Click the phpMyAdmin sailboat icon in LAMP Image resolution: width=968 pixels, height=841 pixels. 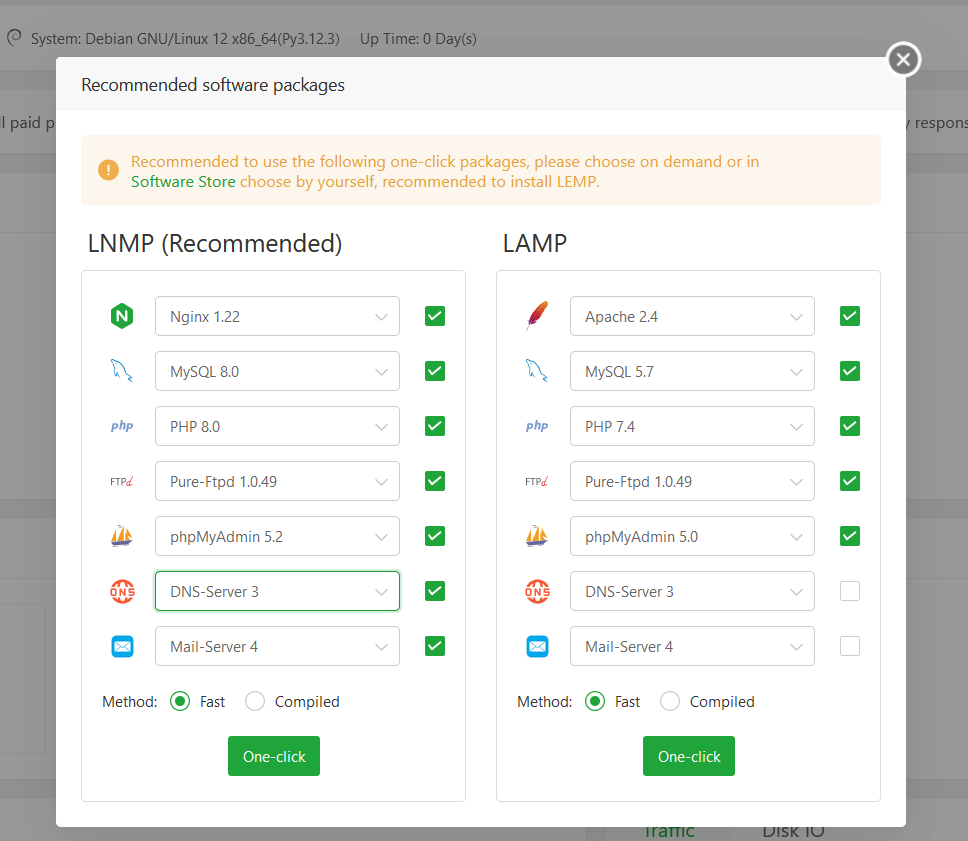537,536
